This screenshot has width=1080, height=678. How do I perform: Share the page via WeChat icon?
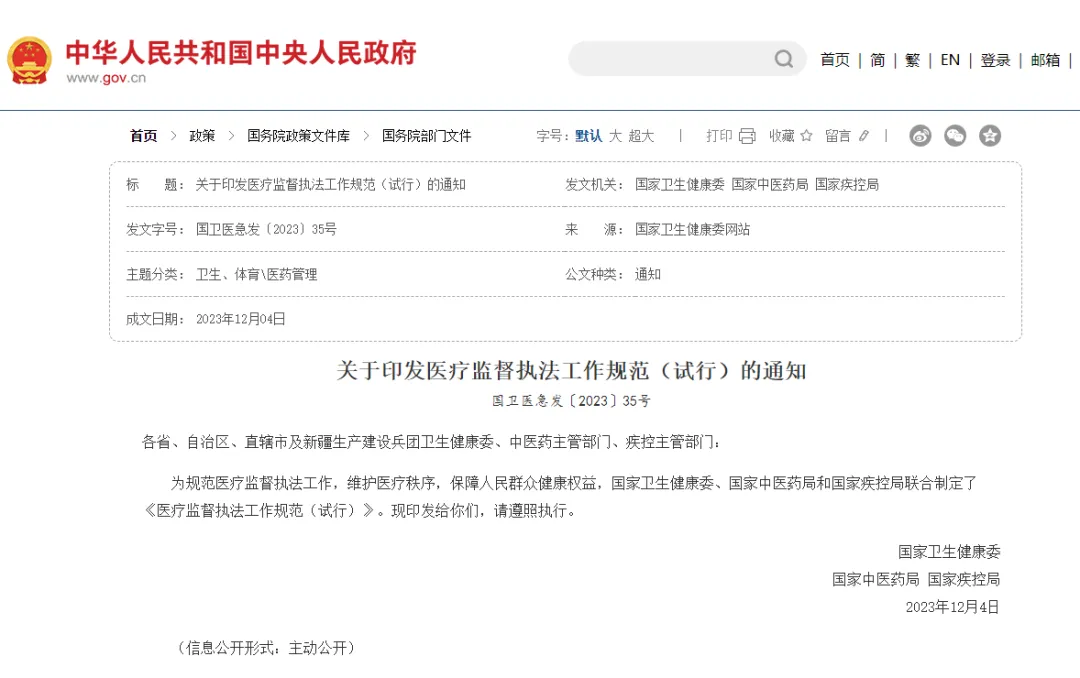click(x=955, y=135)
